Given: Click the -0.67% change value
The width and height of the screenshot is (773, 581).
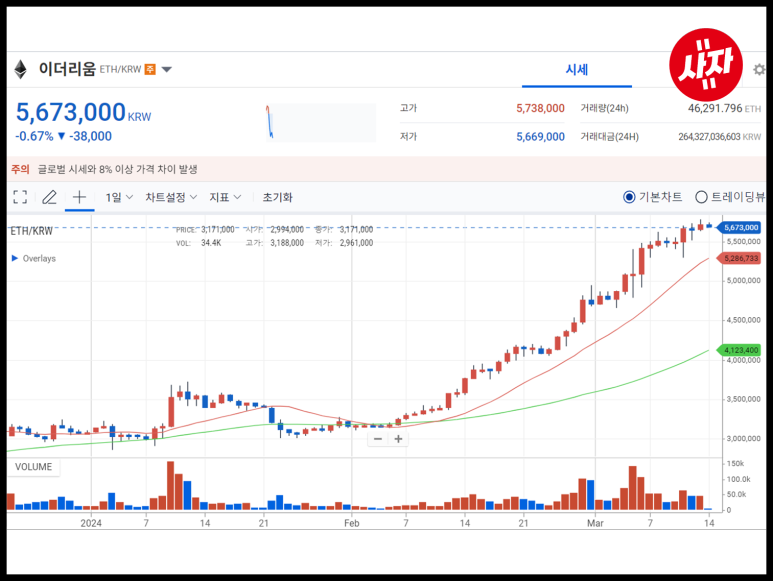Looking at the screenshot, I should click(x=34, y=136).
